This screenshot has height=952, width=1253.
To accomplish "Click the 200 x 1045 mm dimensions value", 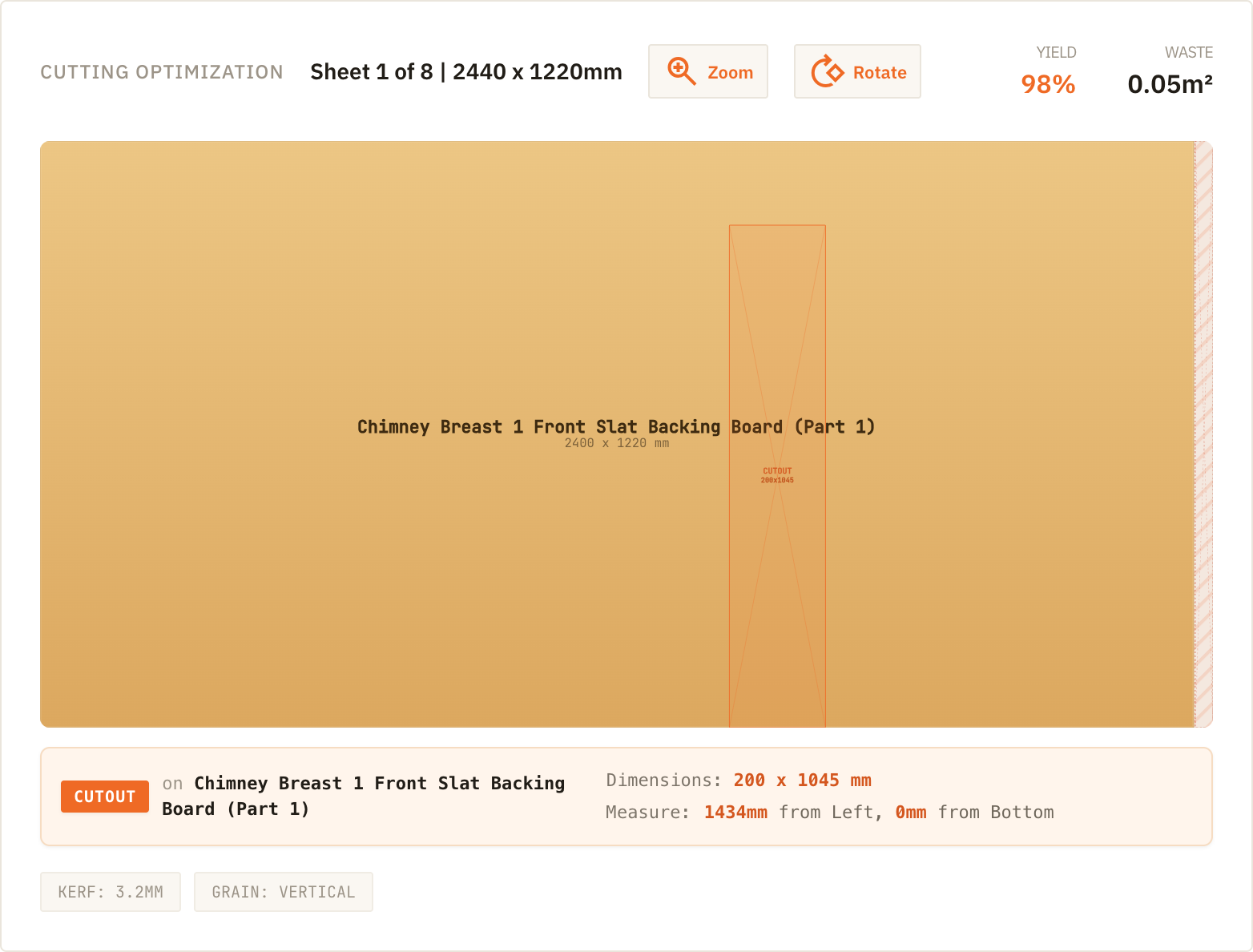I will click(802, 781).
